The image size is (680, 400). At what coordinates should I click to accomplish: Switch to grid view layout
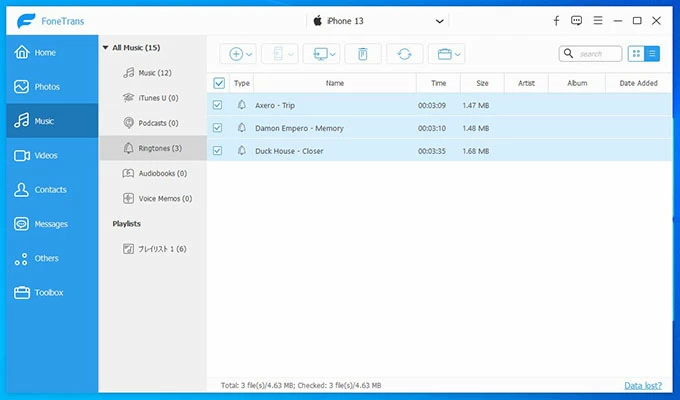tap(636, 54)
